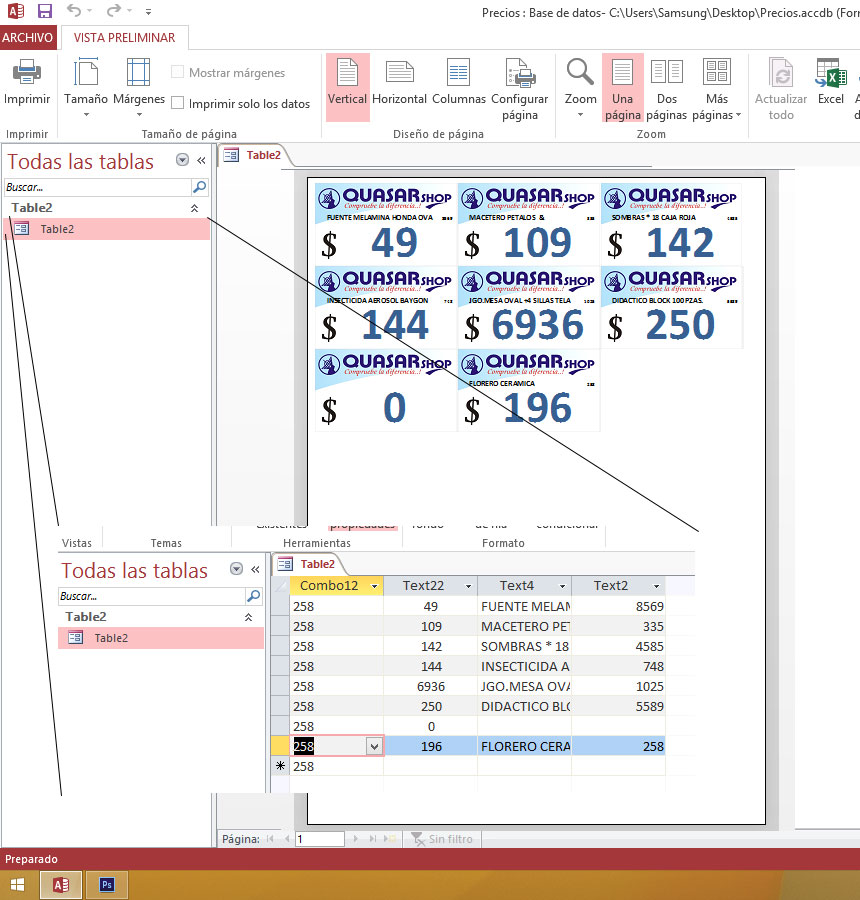
Task: Open the Márgenes dropdown
Action: pos(138,87)
